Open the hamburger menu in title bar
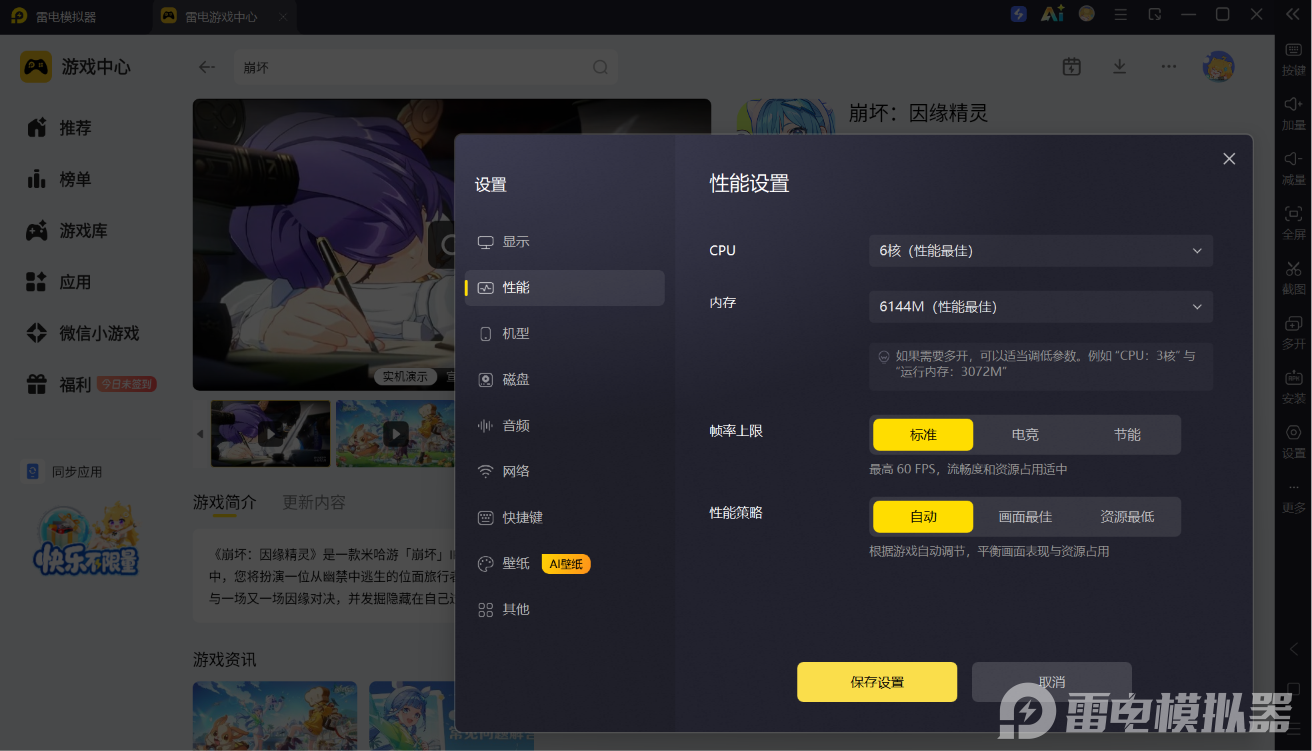 pos(1121,14)
